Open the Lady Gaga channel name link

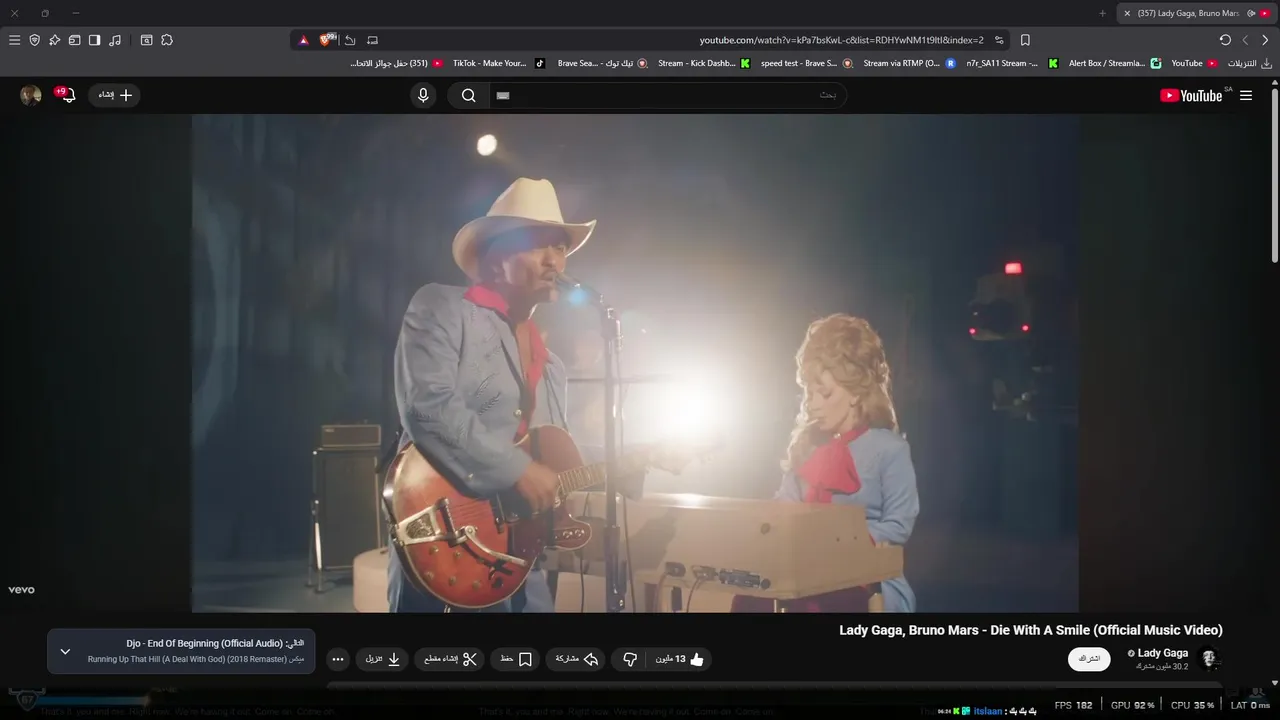(x=1162, y=653)
